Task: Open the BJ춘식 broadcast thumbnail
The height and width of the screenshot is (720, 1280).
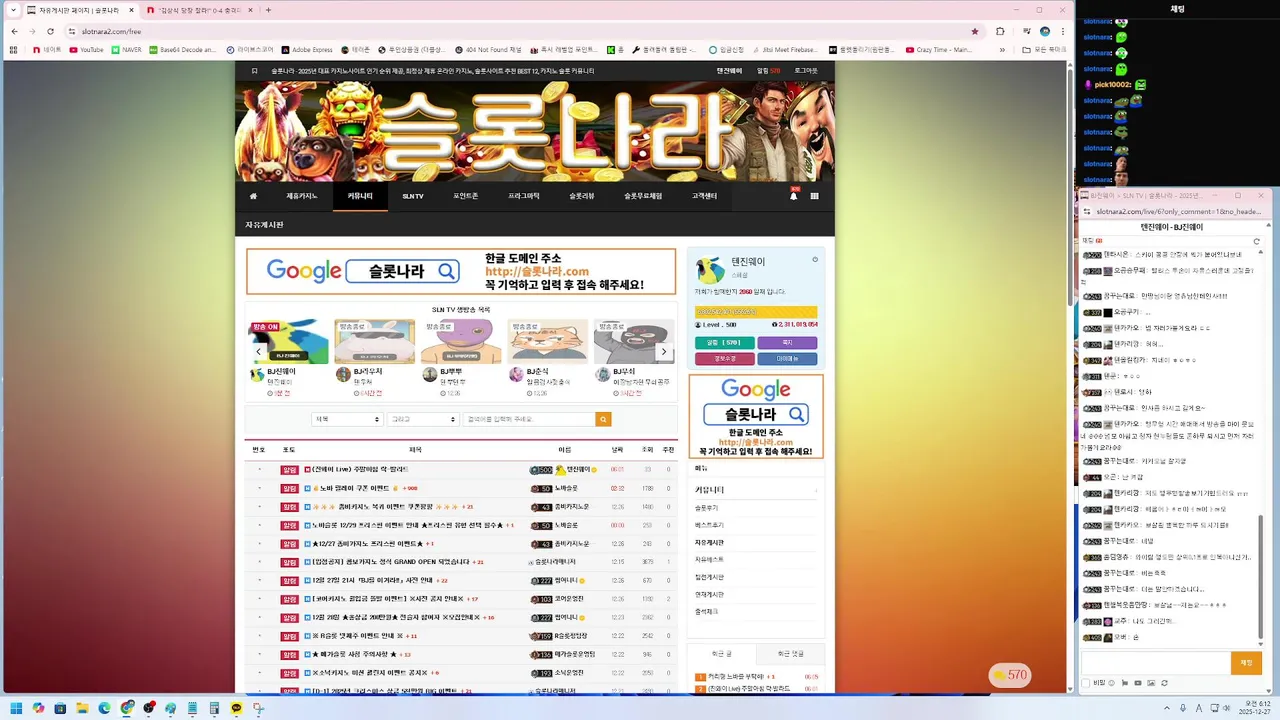Action: point(547,341)
